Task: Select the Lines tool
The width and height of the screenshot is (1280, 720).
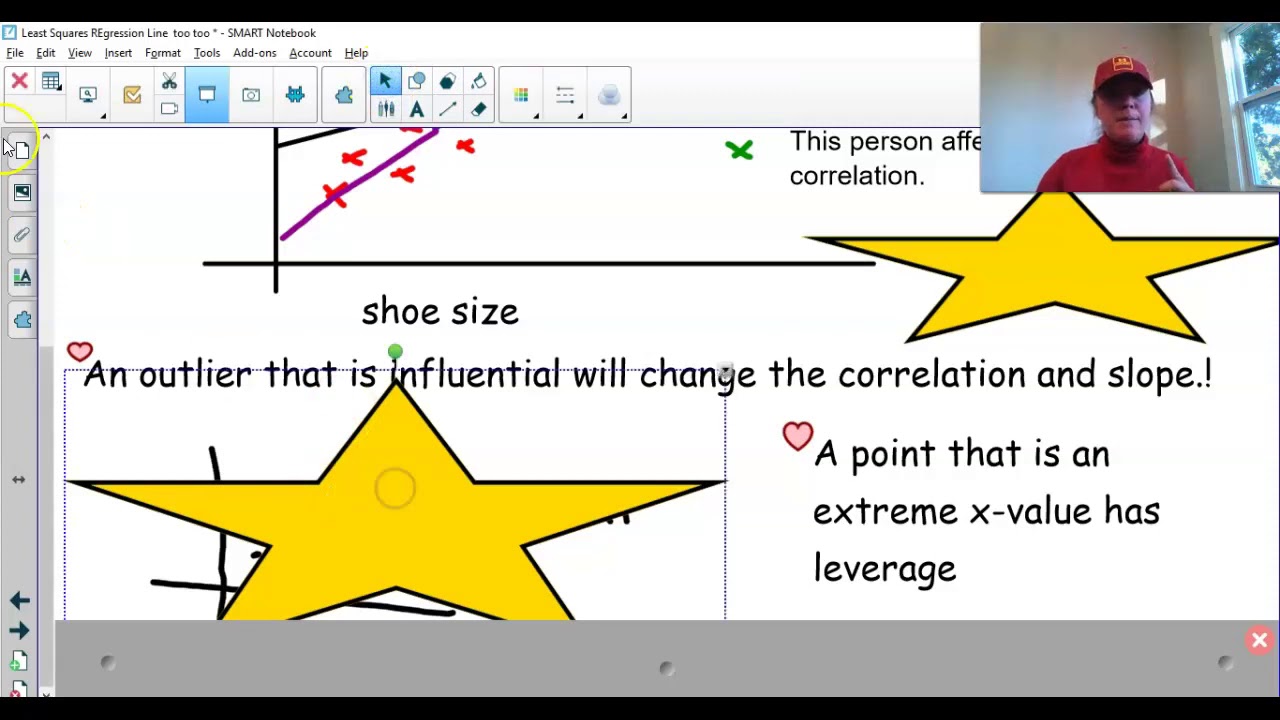Action: 447,109
